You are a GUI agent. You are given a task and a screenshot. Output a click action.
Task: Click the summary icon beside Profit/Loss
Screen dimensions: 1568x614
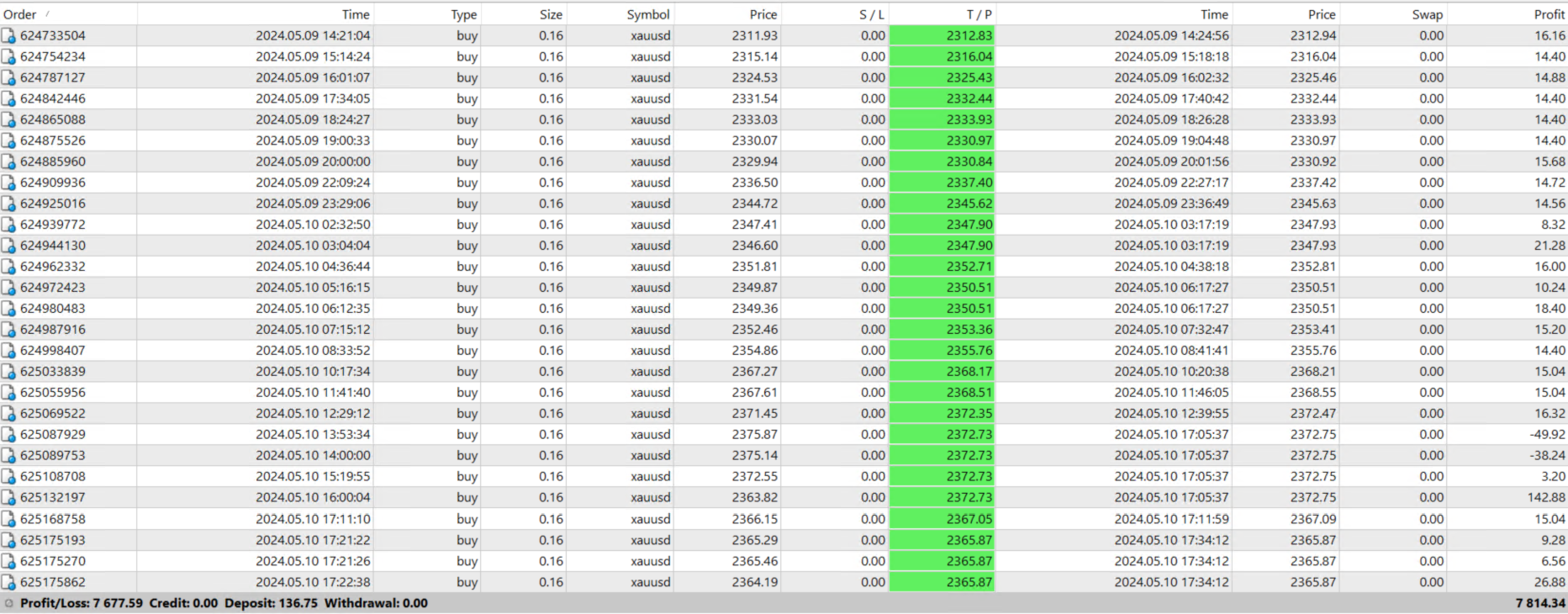tap(9, 603)
